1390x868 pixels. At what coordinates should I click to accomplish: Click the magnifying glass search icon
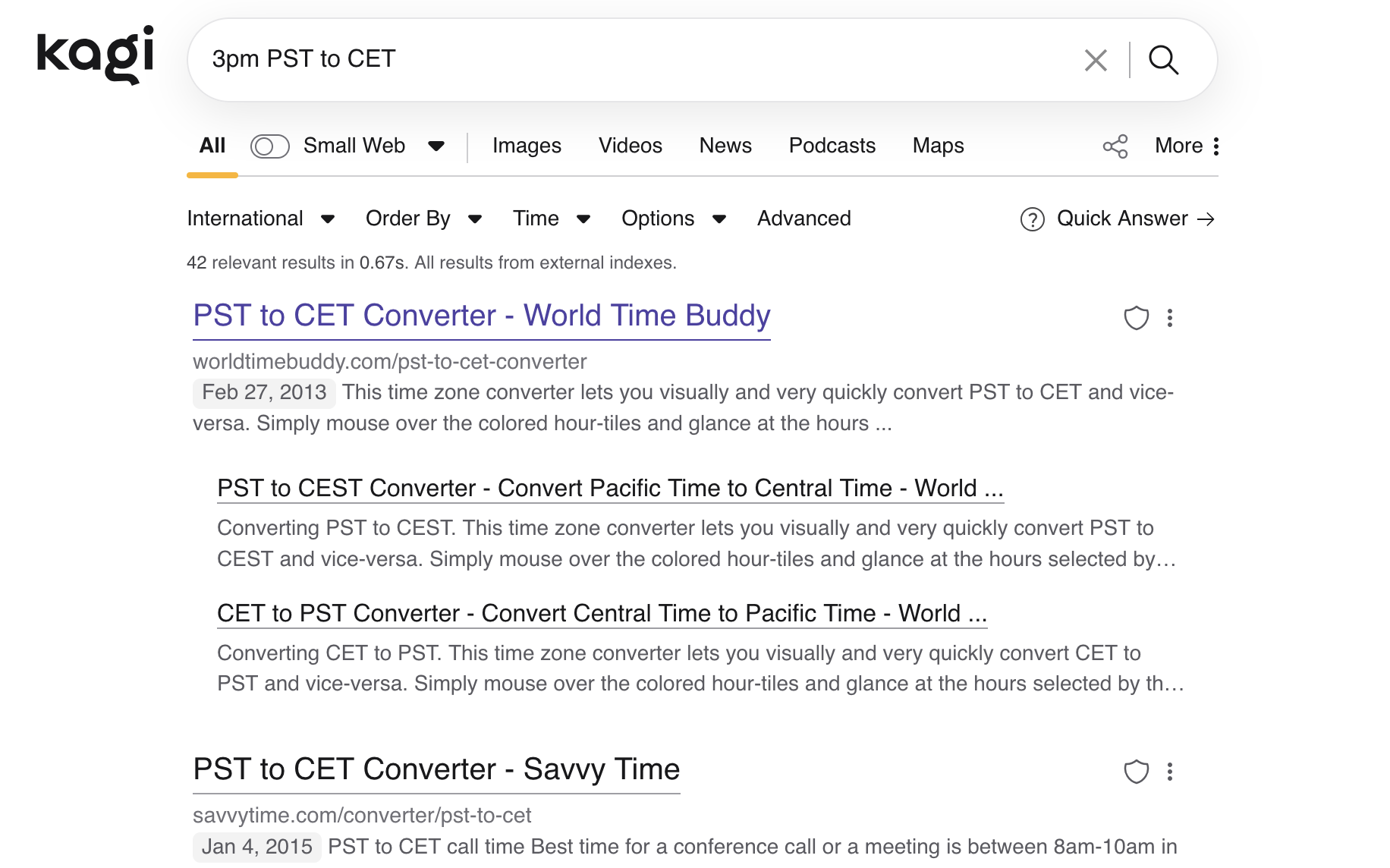(1163, 60)
